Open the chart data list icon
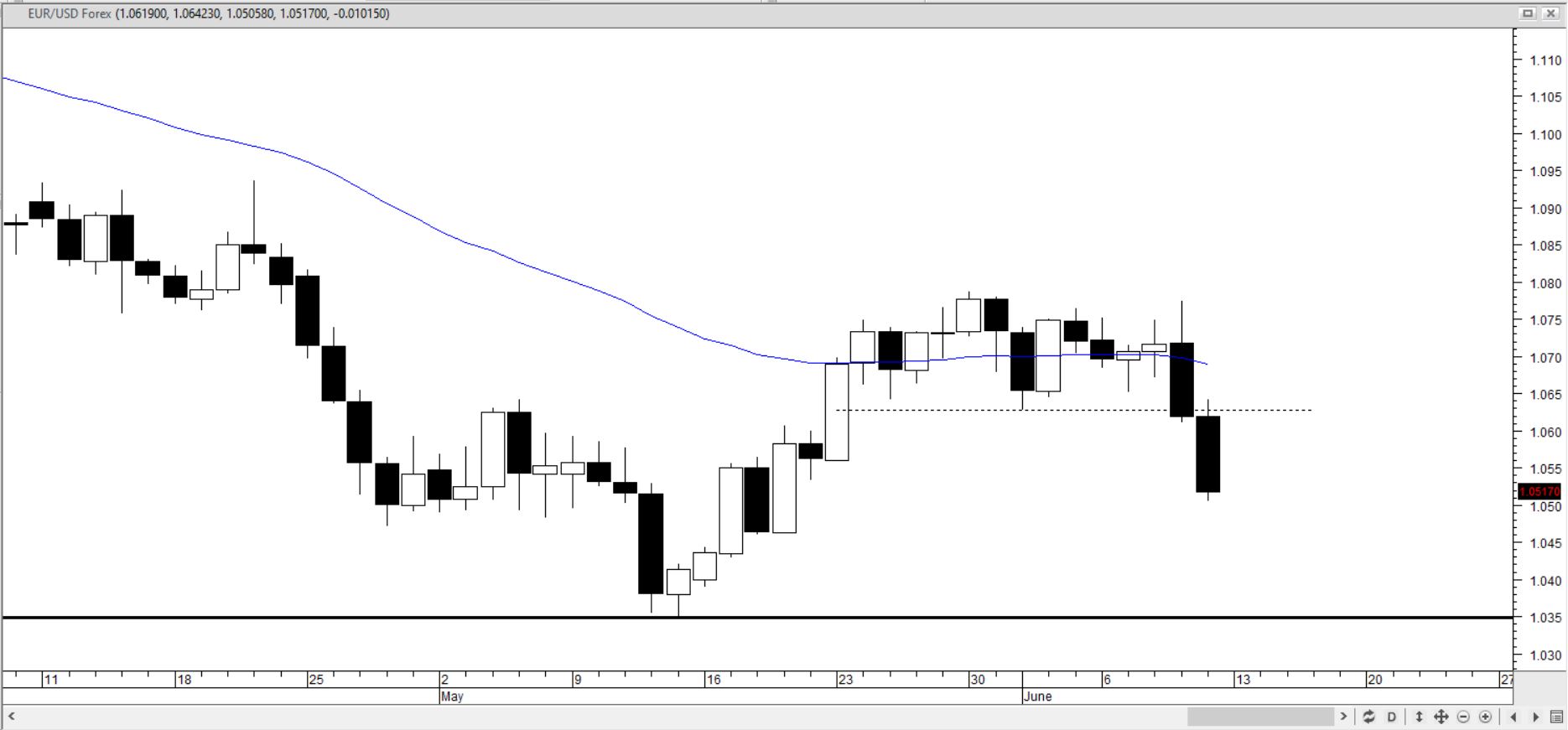 (1556, 717)
